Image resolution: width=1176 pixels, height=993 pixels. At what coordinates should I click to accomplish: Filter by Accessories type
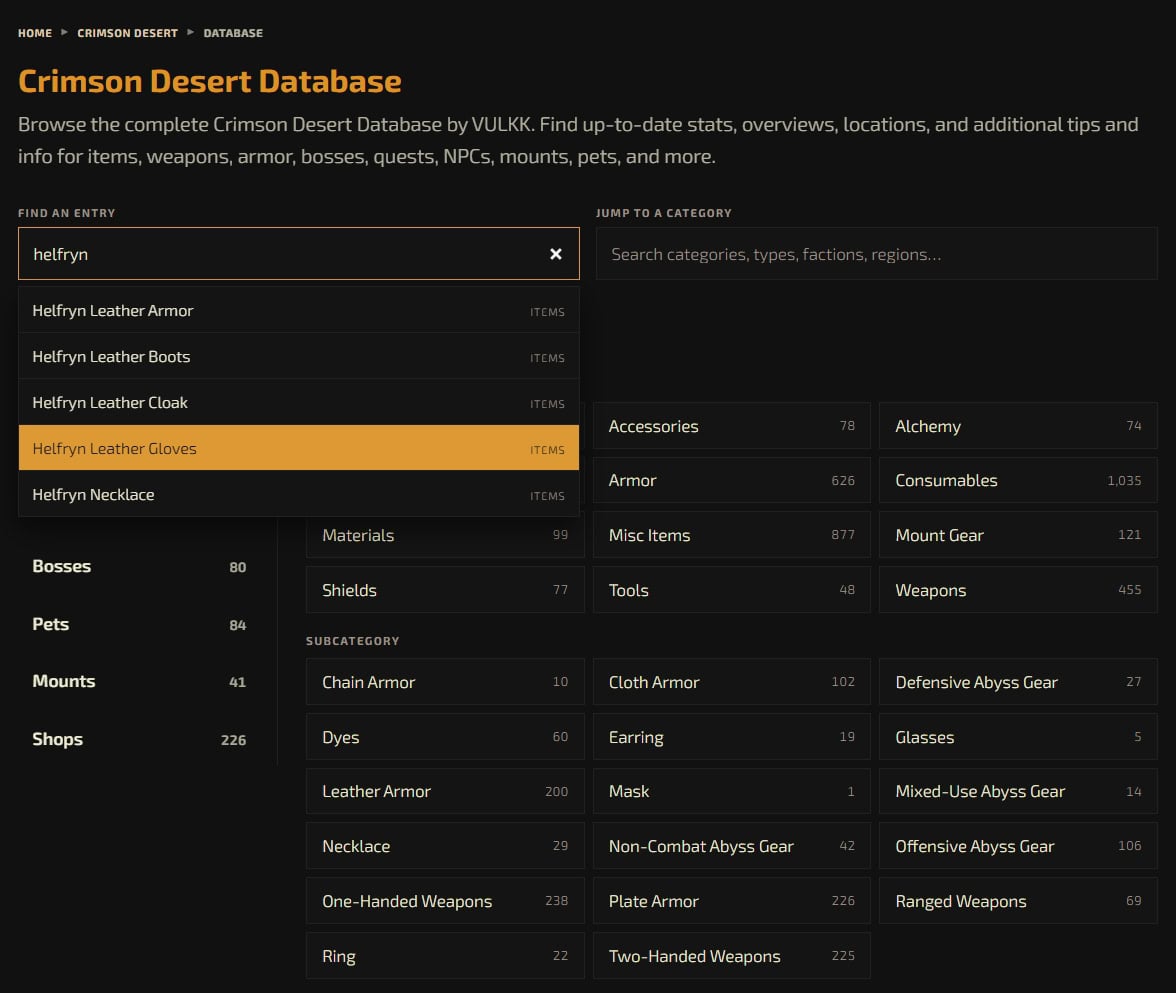coord(731,426)
